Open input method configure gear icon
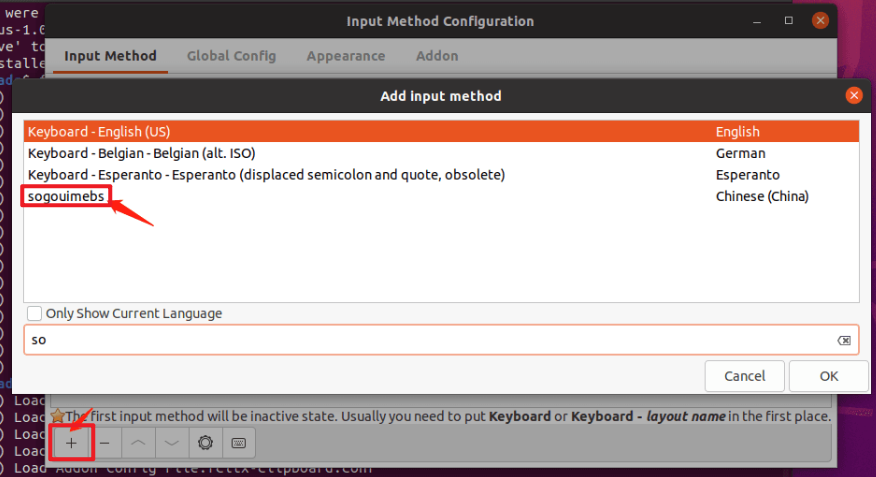The height and width of the screenshot is (477, 876). coord(207,442)
